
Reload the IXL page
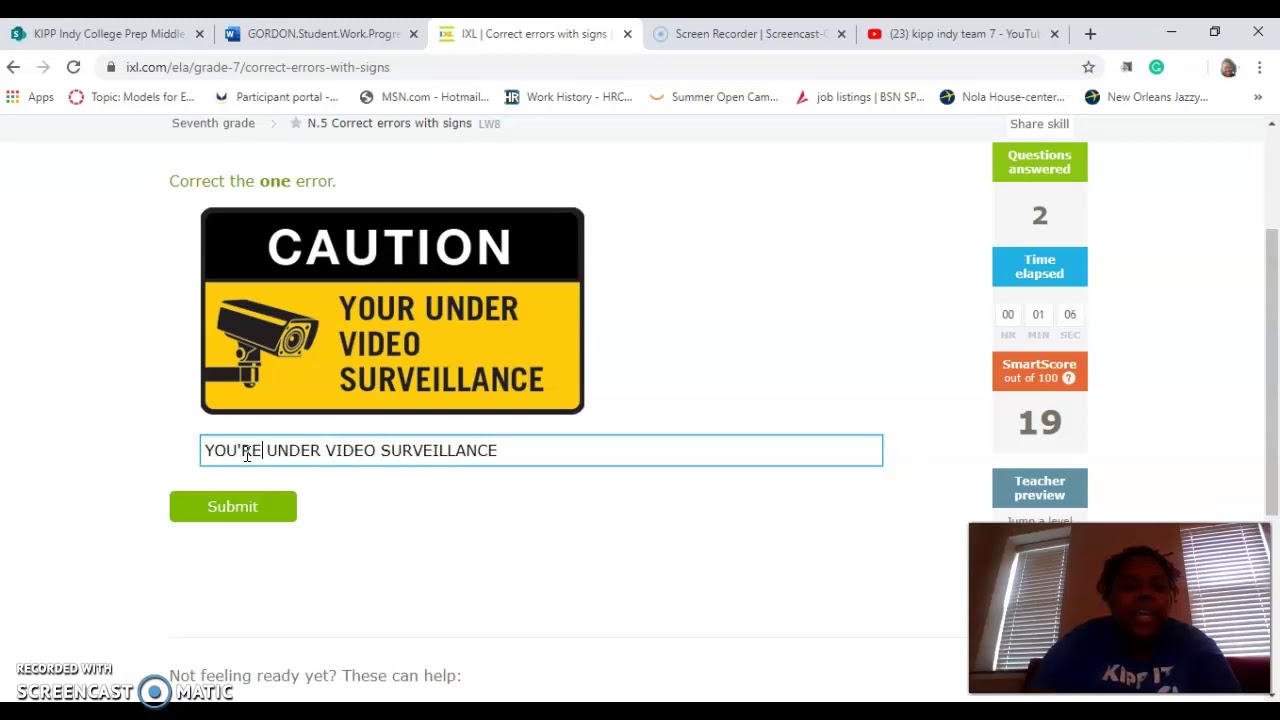[73, 67]
